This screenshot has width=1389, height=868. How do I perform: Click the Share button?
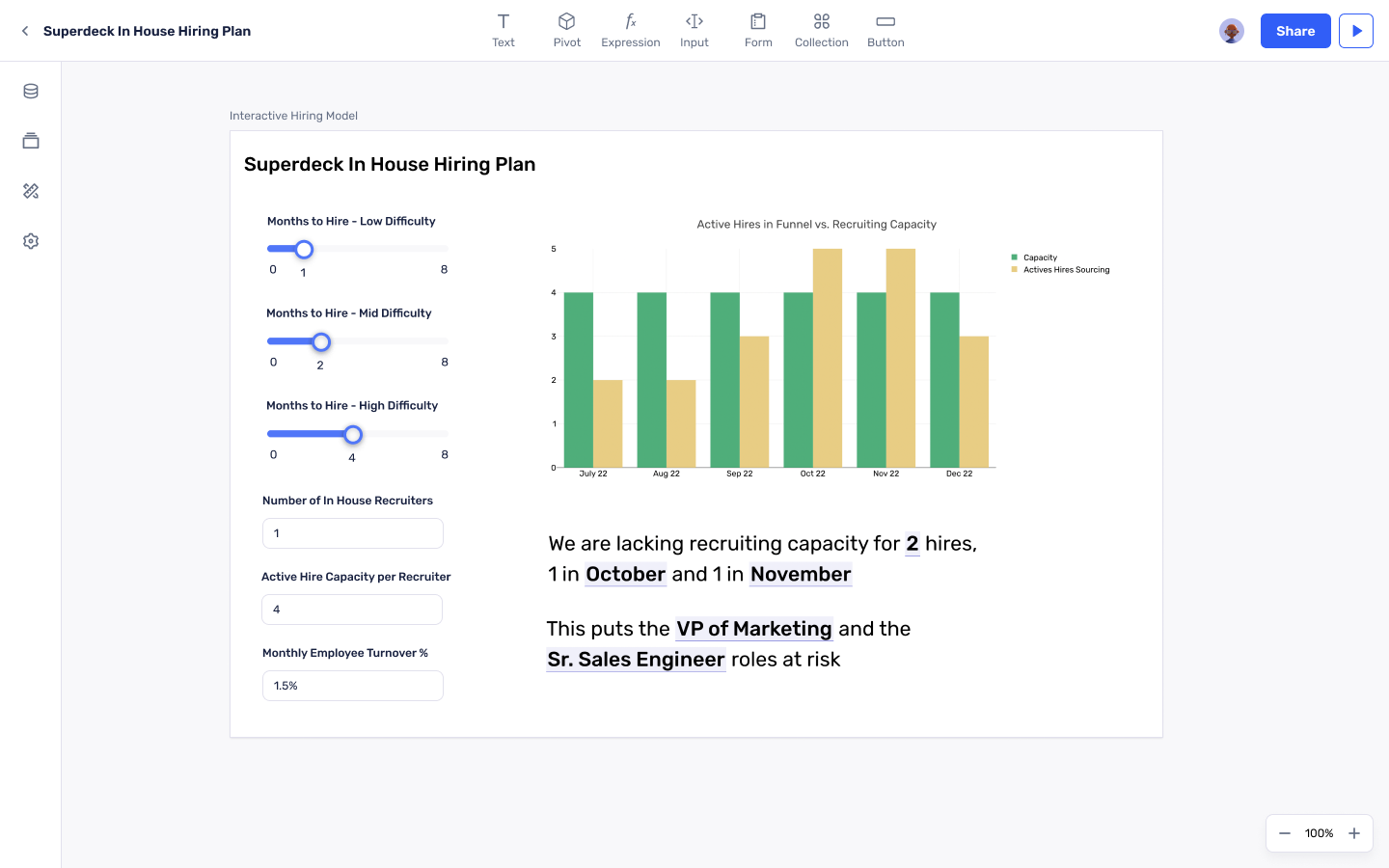click(x=1295, y=31)
